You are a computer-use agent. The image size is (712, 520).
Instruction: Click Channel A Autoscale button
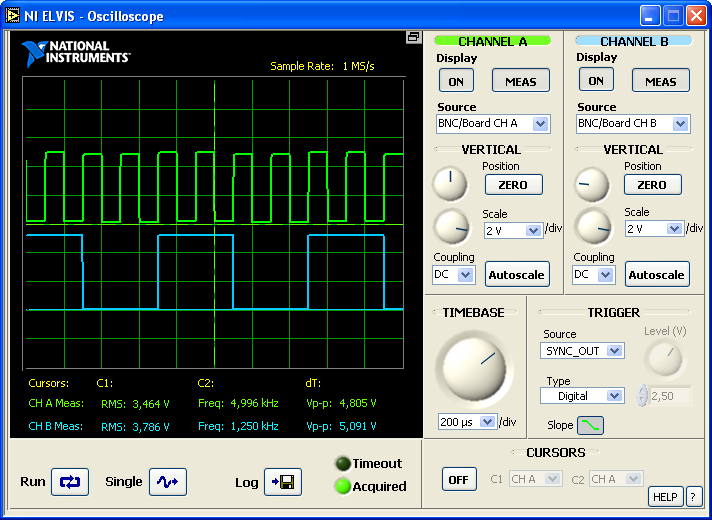tap(517, 274)
